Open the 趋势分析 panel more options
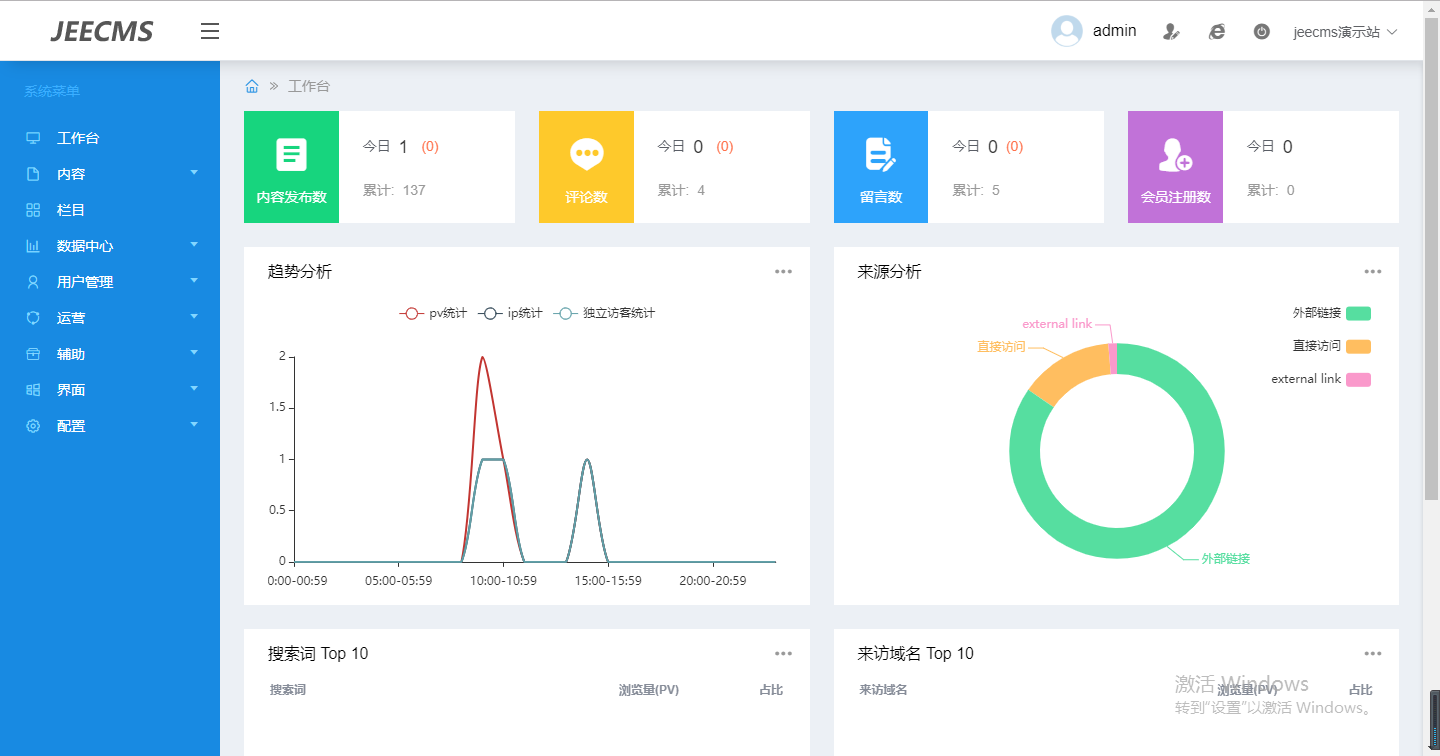This screenshot has height=756, width=1440. coord(783,272)
